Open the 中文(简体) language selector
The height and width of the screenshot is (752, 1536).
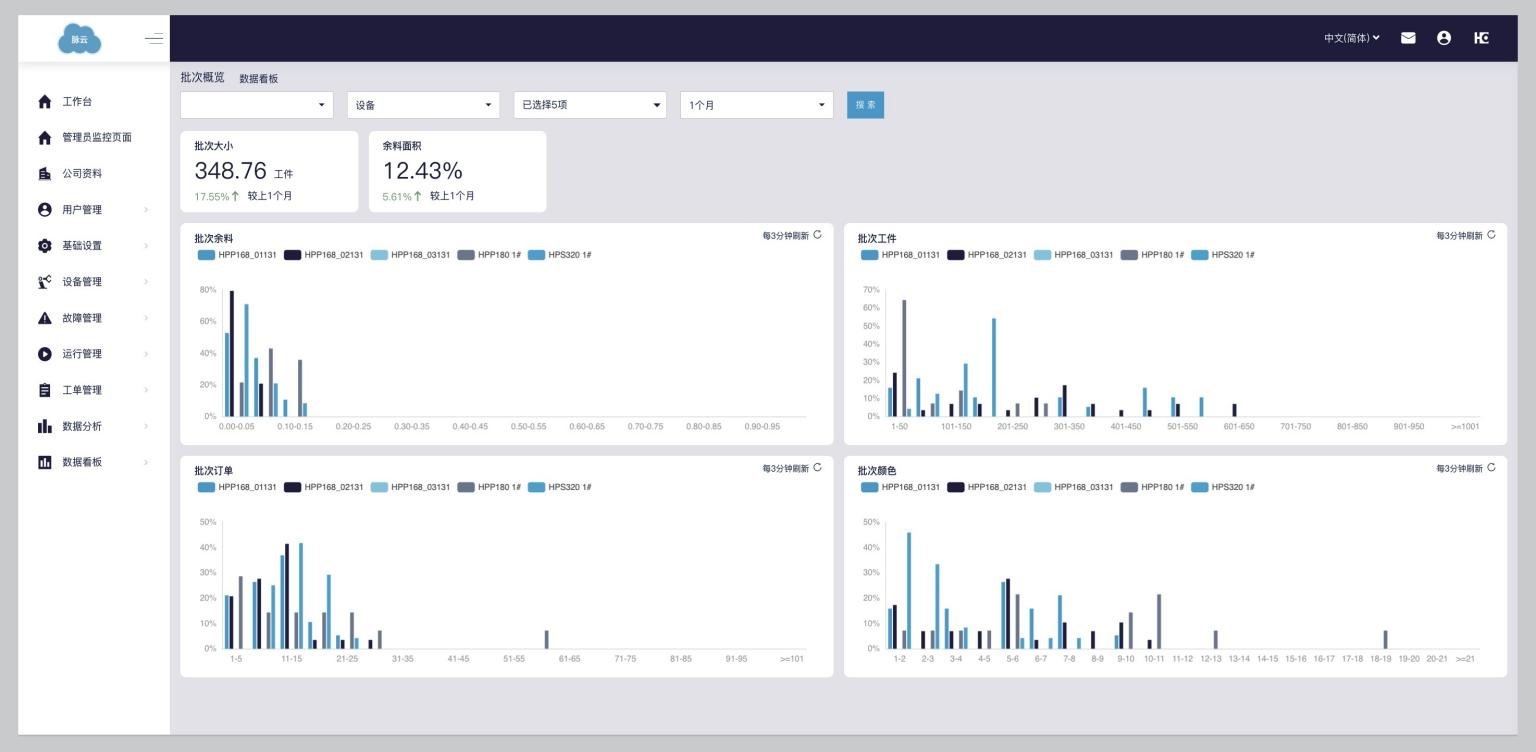tap(1351, 38)
